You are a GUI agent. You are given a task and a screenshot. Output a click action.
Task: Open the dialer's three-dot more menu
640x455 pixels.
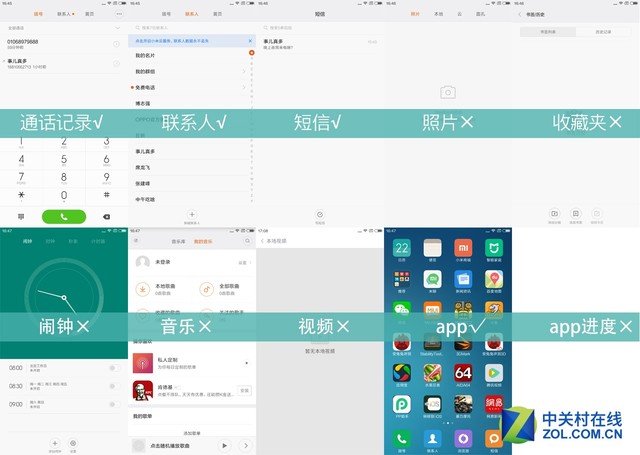pyautogui.click(x=119, y=14)
